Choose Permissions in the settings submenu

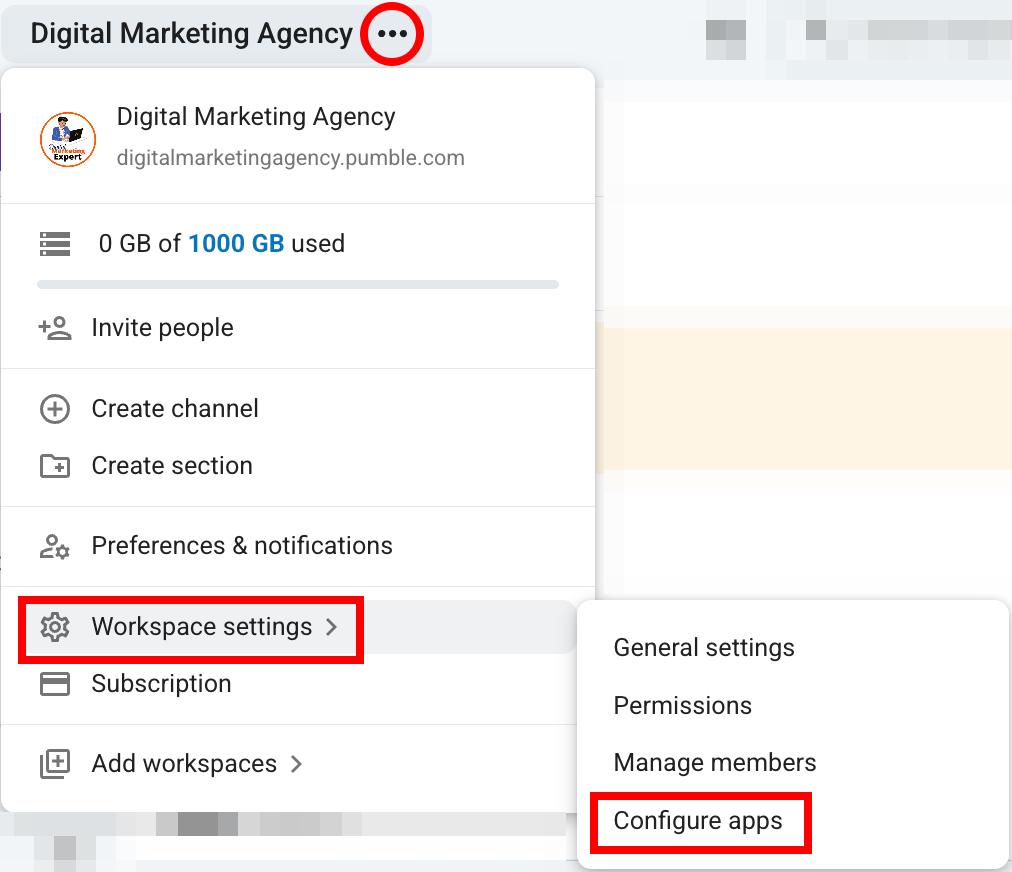[x=683, y=706]
